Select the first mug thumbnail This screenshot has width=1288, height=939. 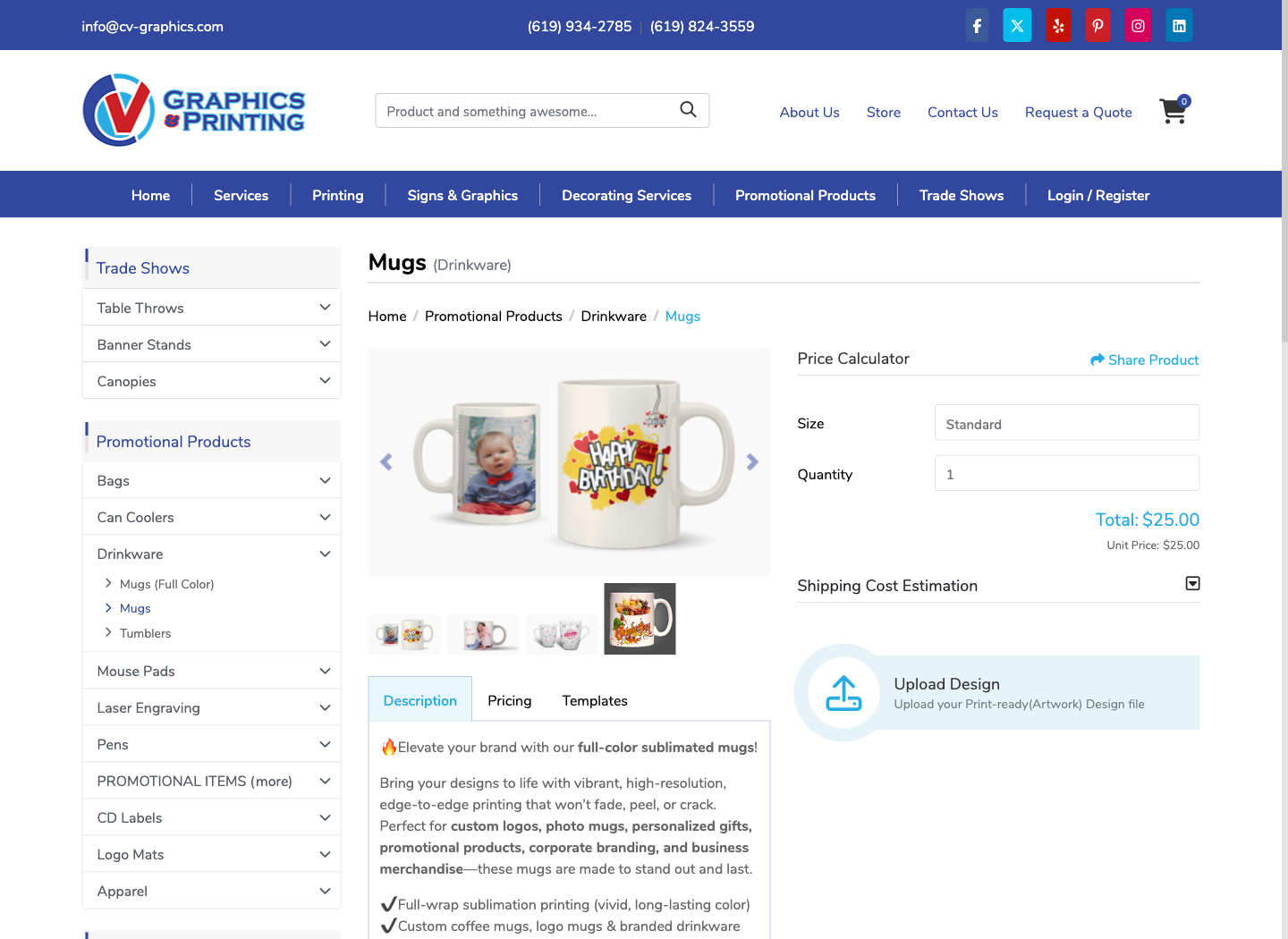(404, 634)
